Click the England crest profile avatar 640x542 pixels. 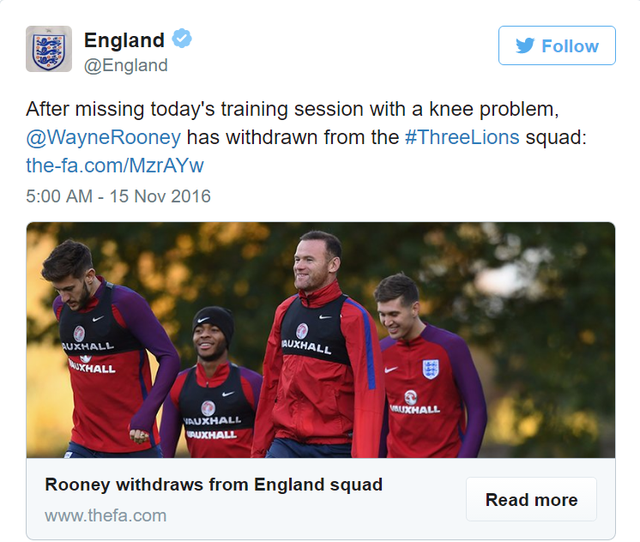[x=49, y=49]
